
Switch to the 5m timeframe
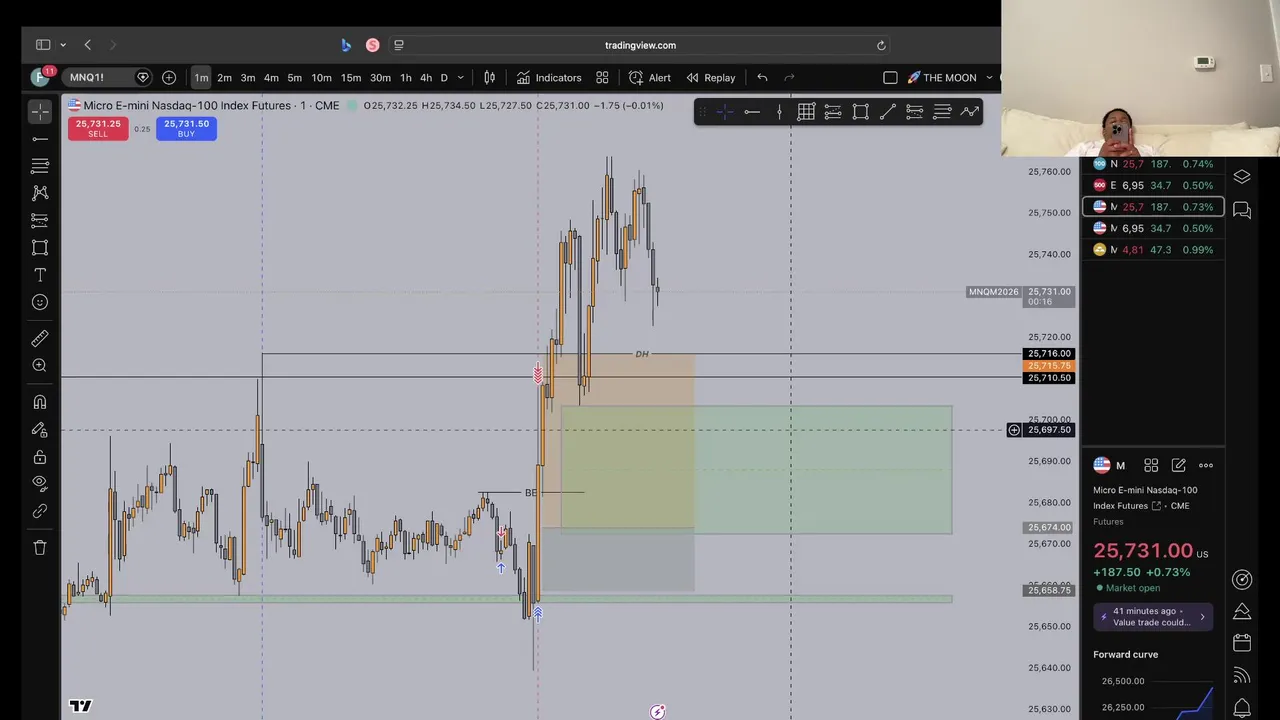294,77
